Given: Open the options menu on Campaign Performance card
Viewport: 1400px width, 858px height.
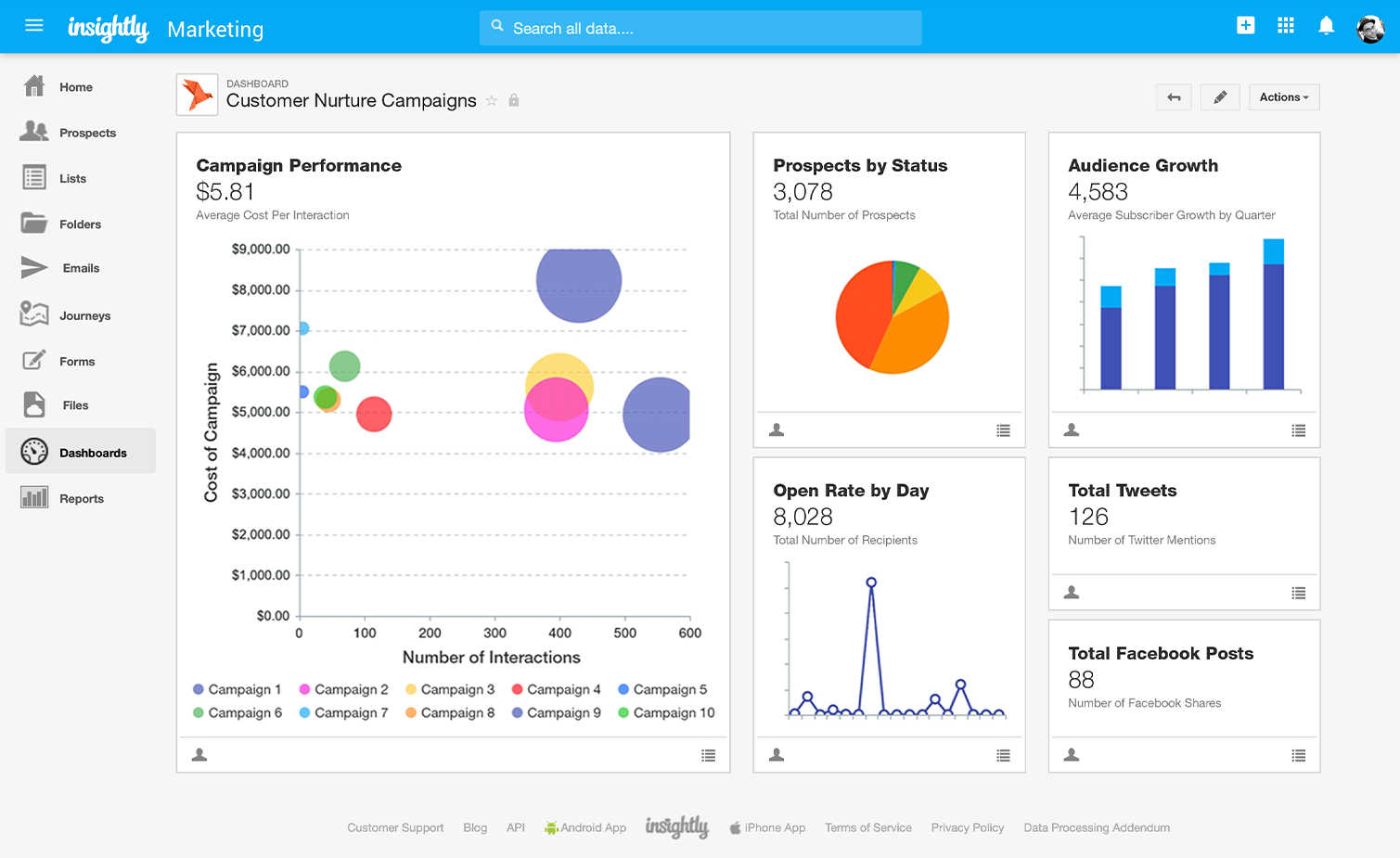Looking at the screenshot, I should point(708,756).
